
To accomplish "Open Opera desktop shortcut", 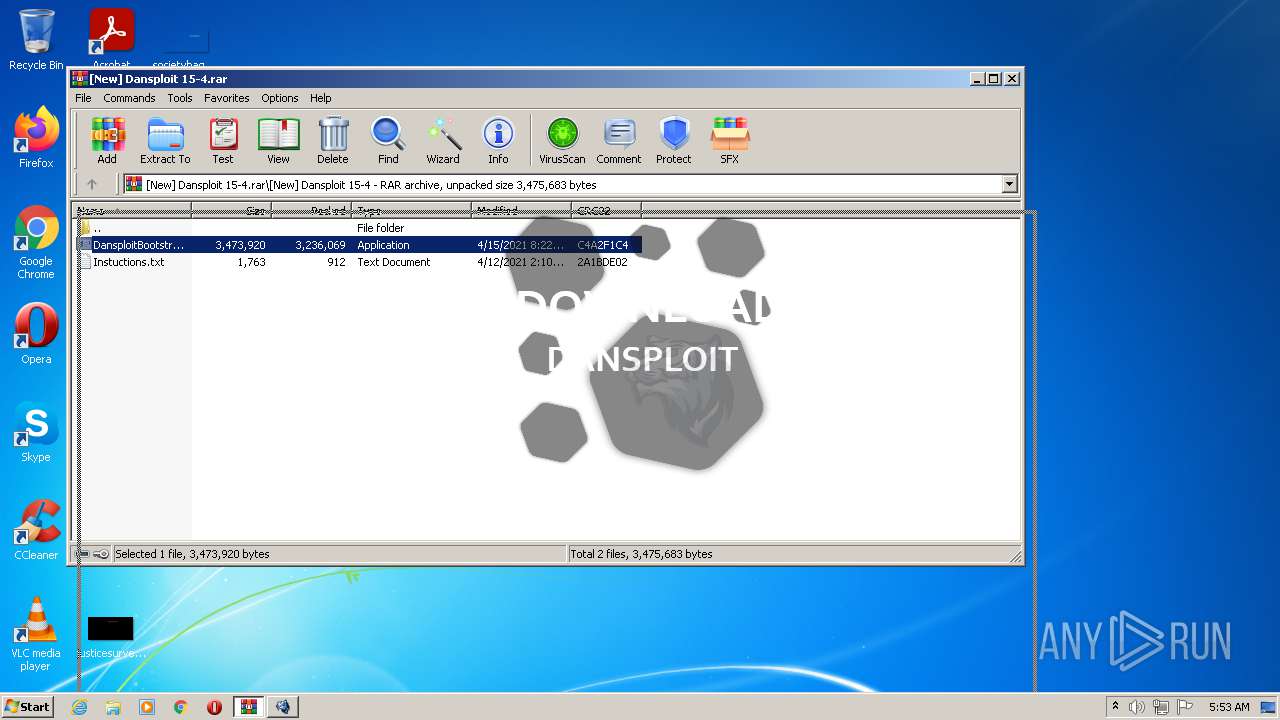I will tap(36, 334).
